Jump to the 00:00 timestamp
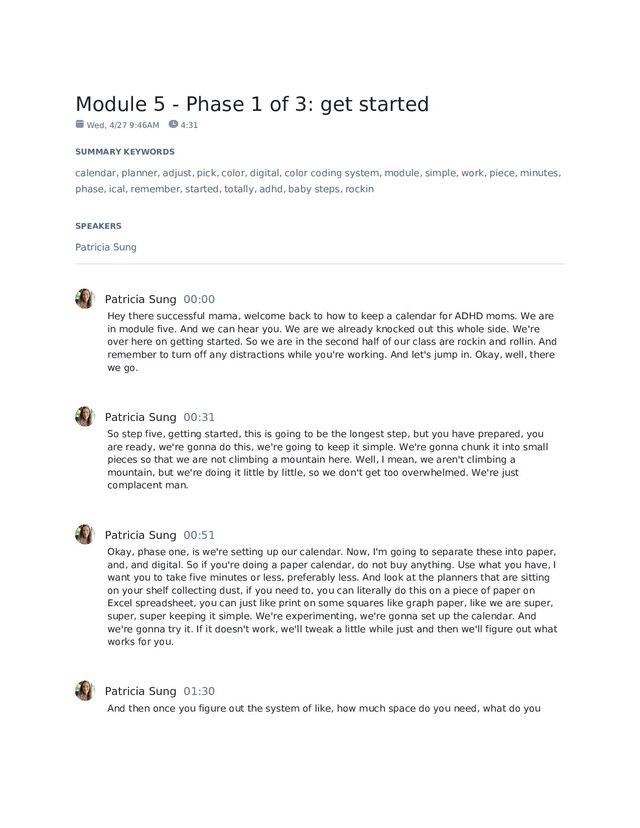640x828 pixels. (199, 299)
